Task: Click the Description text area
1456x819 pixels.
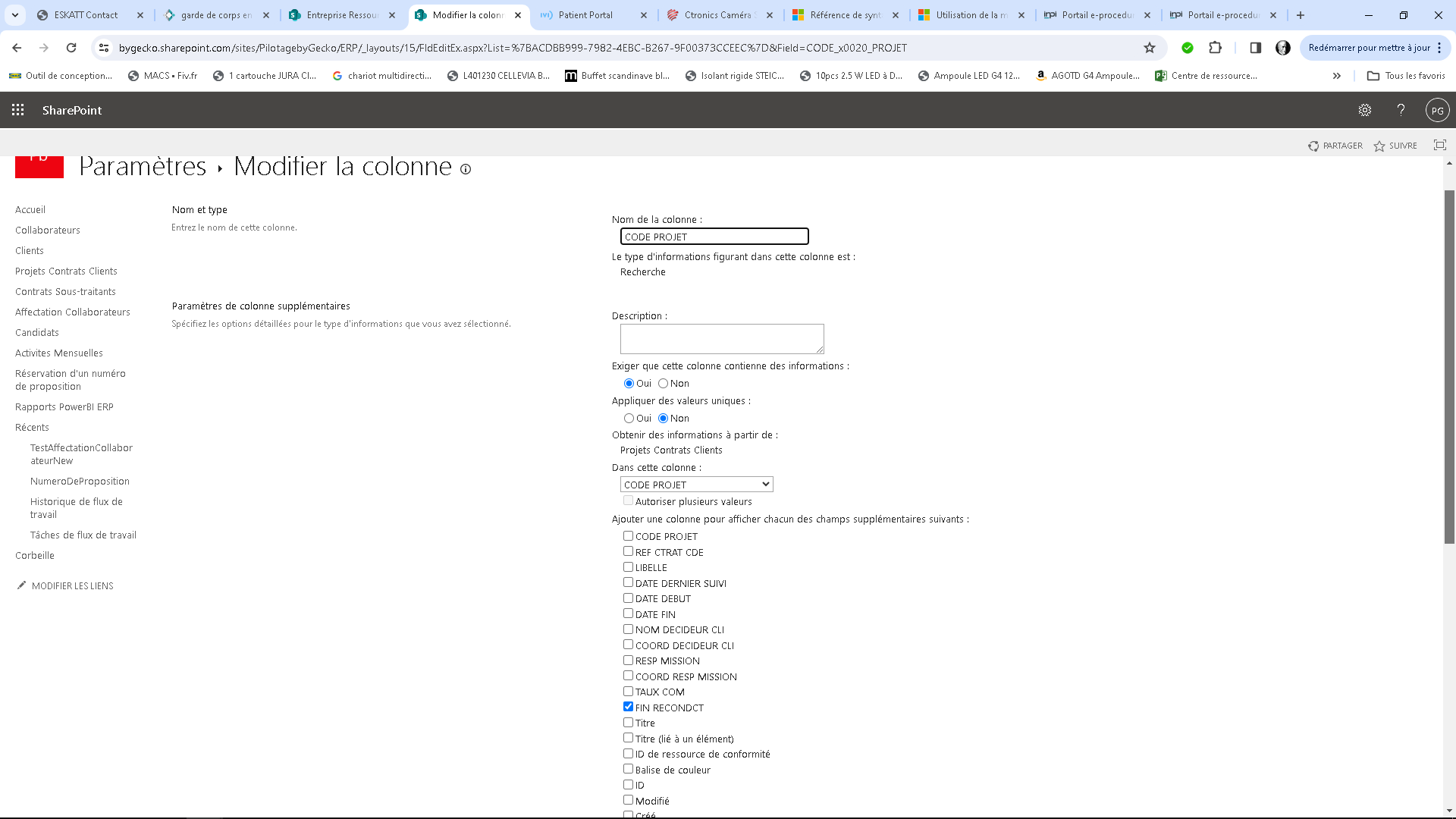Action: (721, 338)
